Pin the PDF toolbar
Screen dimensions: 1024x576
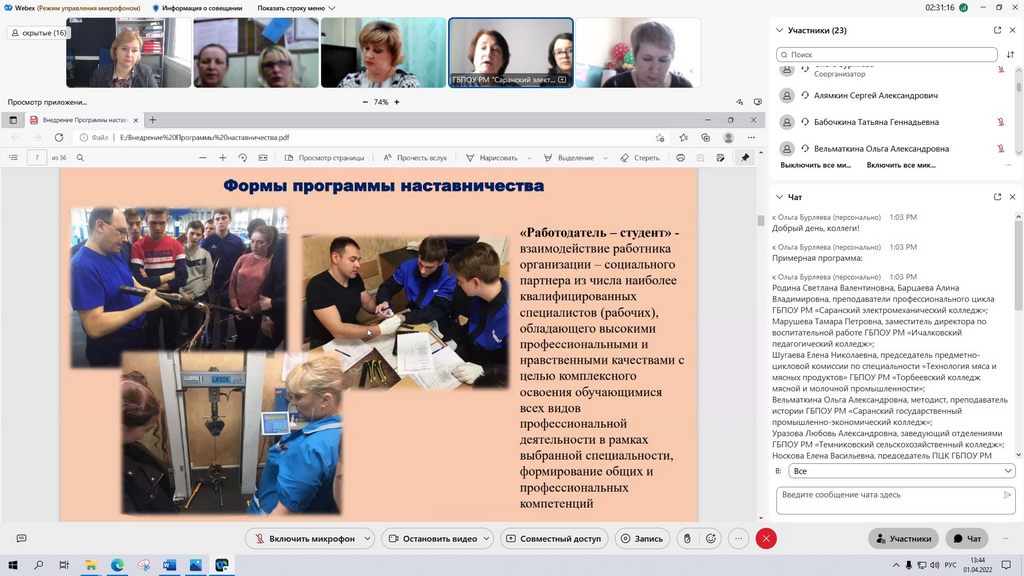(745, 157)
